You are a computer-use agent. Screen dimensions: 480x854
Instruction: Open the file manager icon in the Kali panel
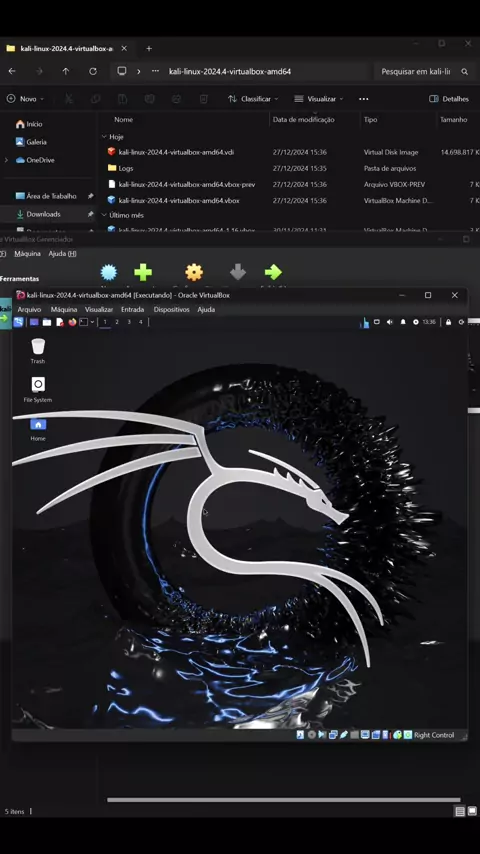(x=47, y=322)
